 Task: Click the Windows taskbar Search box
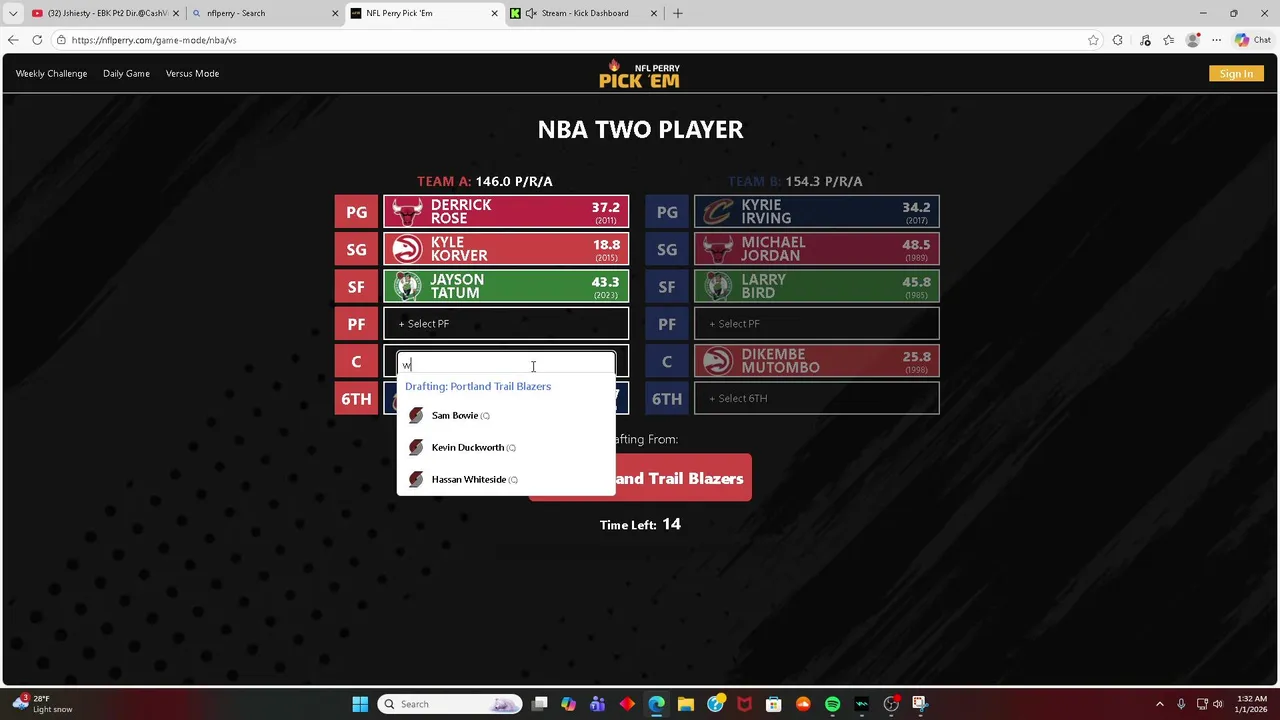450,704
